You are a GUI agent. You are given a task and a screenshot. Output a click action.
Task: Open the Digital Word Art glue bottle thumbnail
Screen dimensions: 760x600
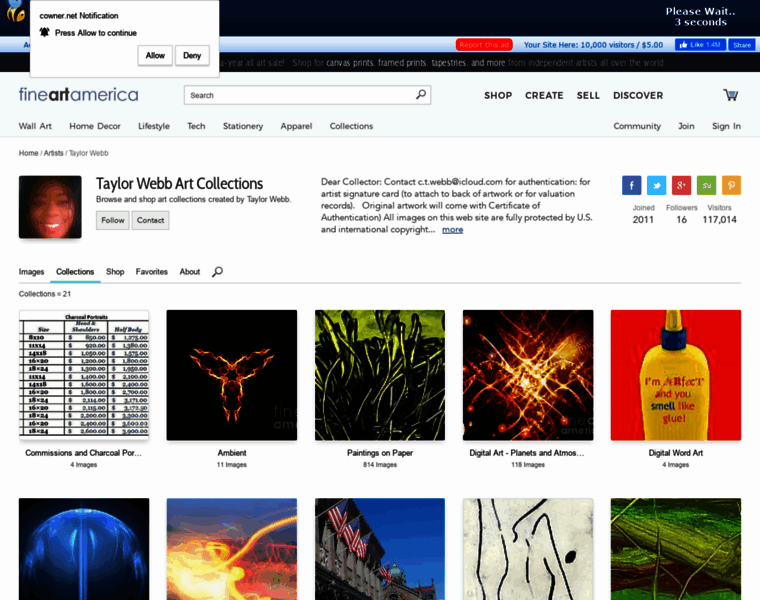pos(676,375)
